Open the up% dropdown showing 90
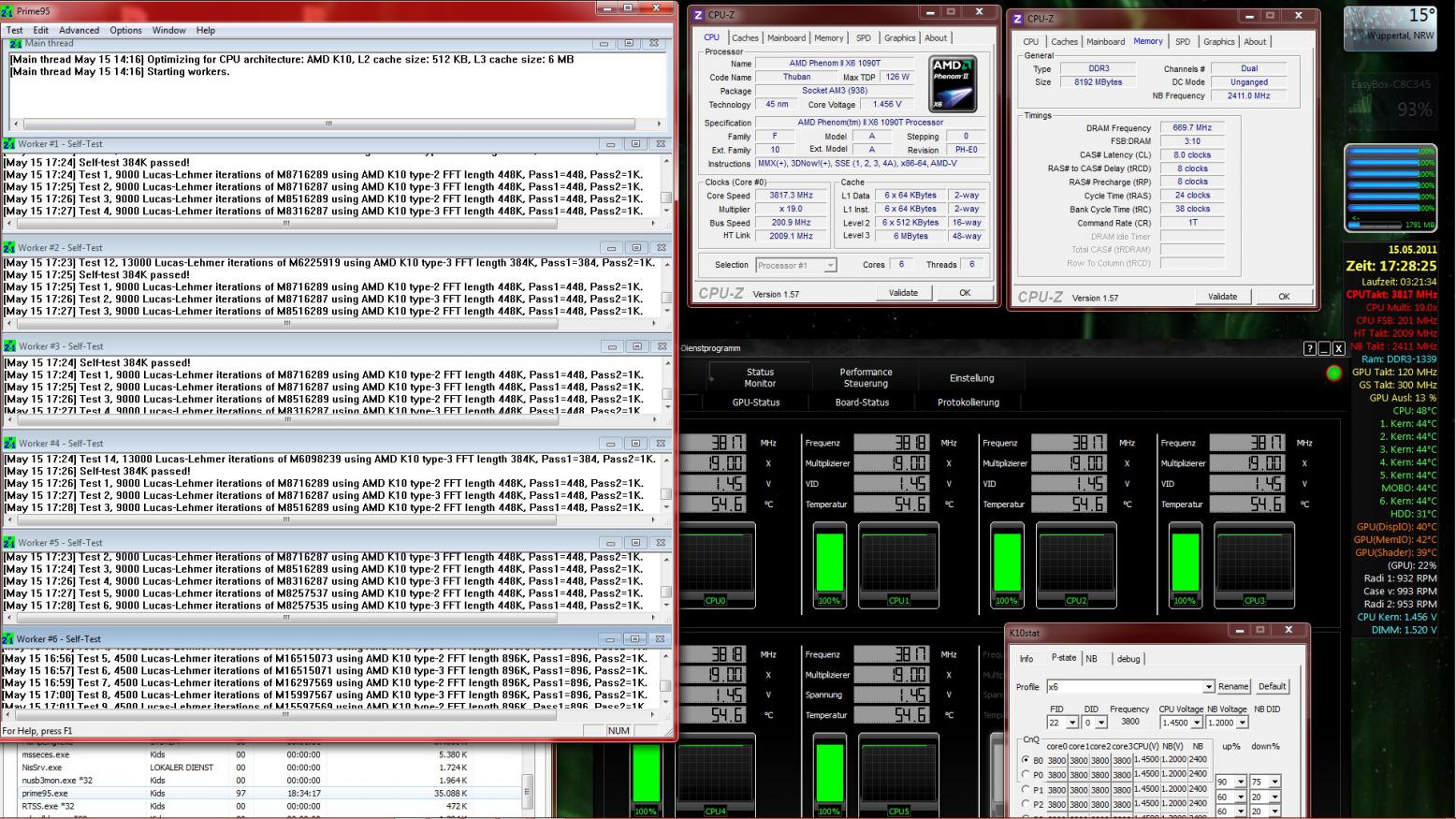Image resolution: width=1456 pixels, height=819 pixels. tap(1241, 782)
